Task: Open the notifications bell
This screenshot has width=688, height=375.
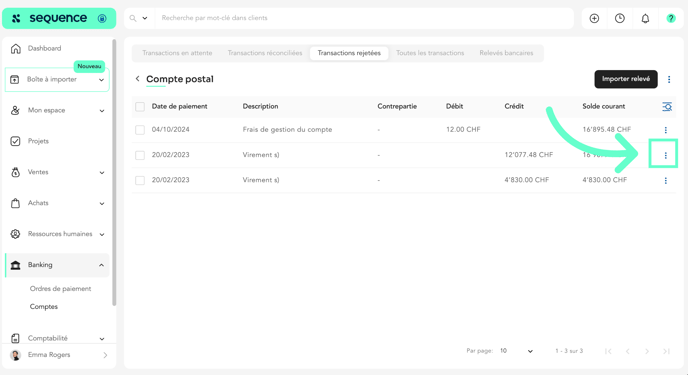Action: tap(645, 18)
